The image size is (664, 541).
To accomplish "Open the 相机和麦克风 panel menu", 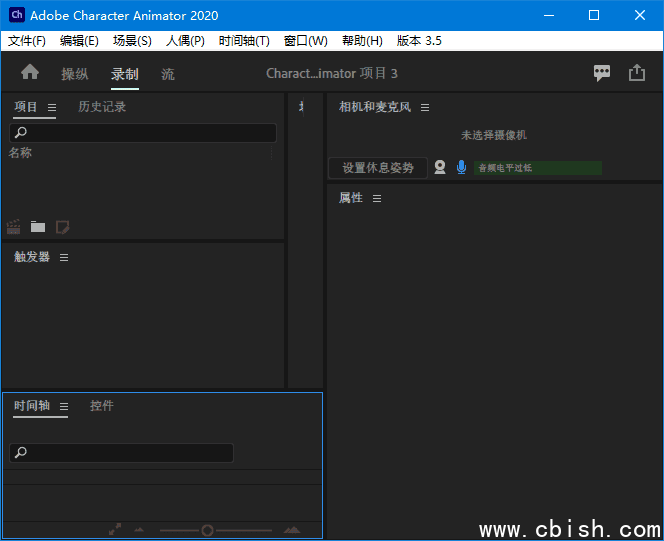I will (425, 108).
